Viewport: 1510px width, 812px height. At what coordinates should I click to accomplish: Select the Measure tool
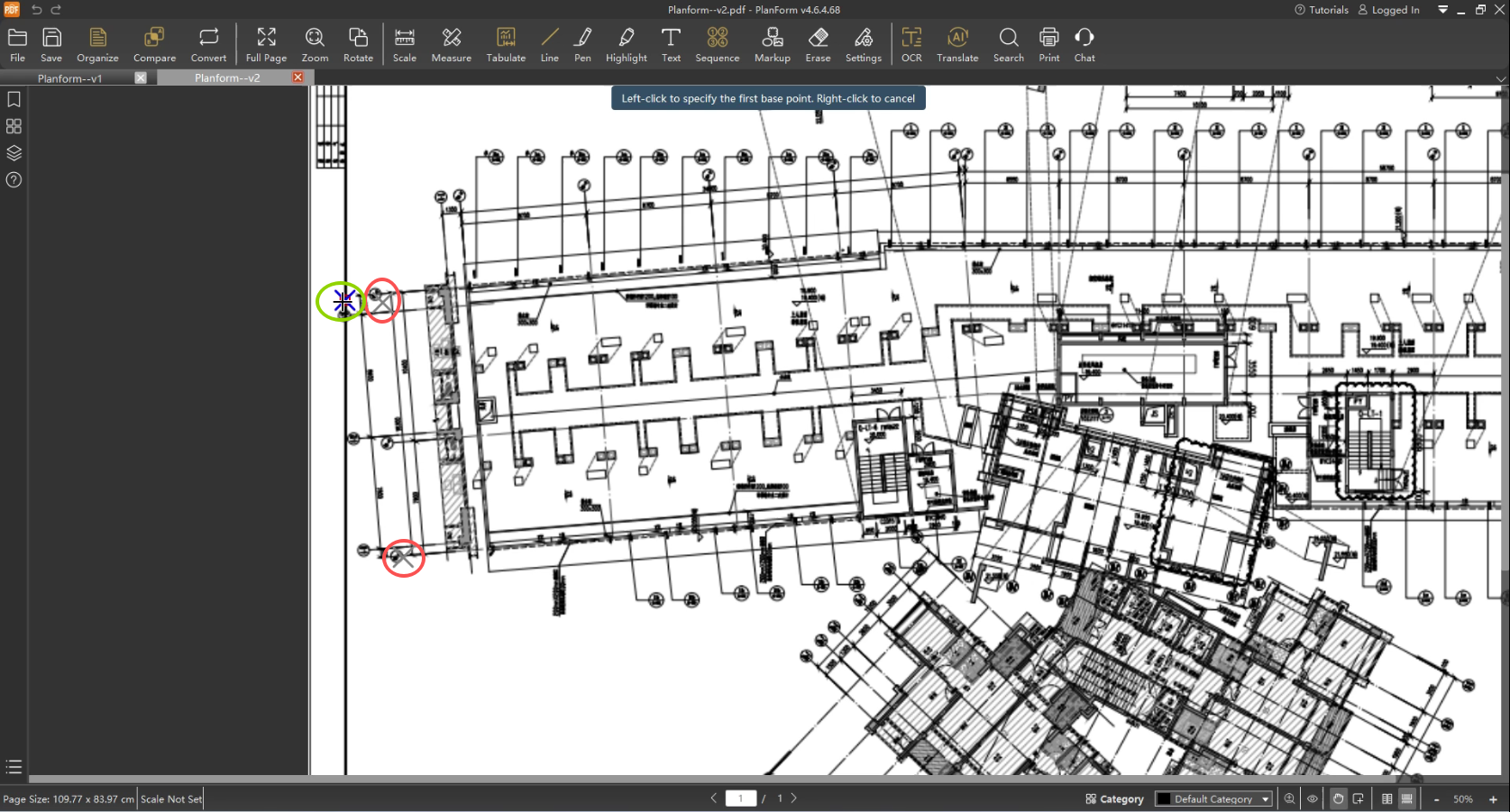(451, 45)
